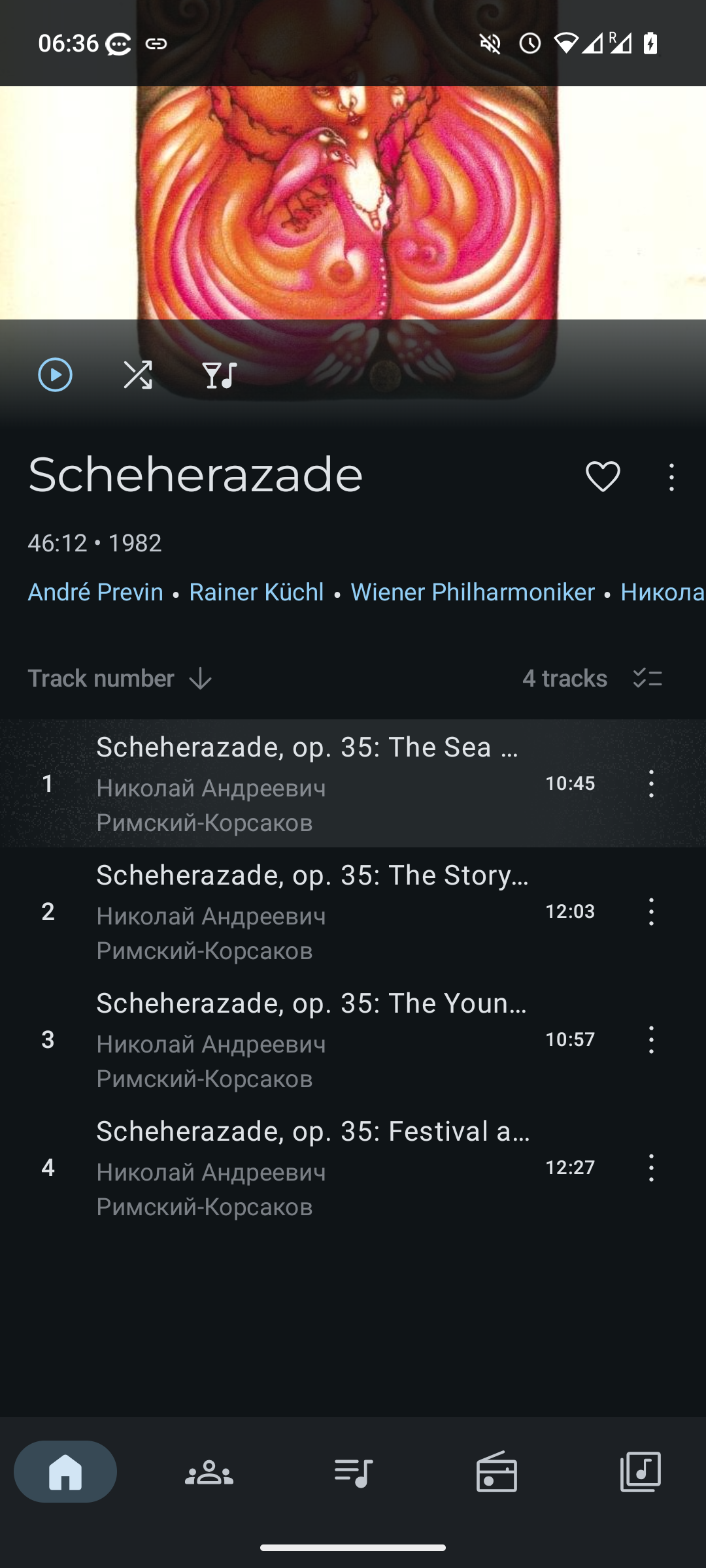Open options for track 1

[x=651, y=783]
